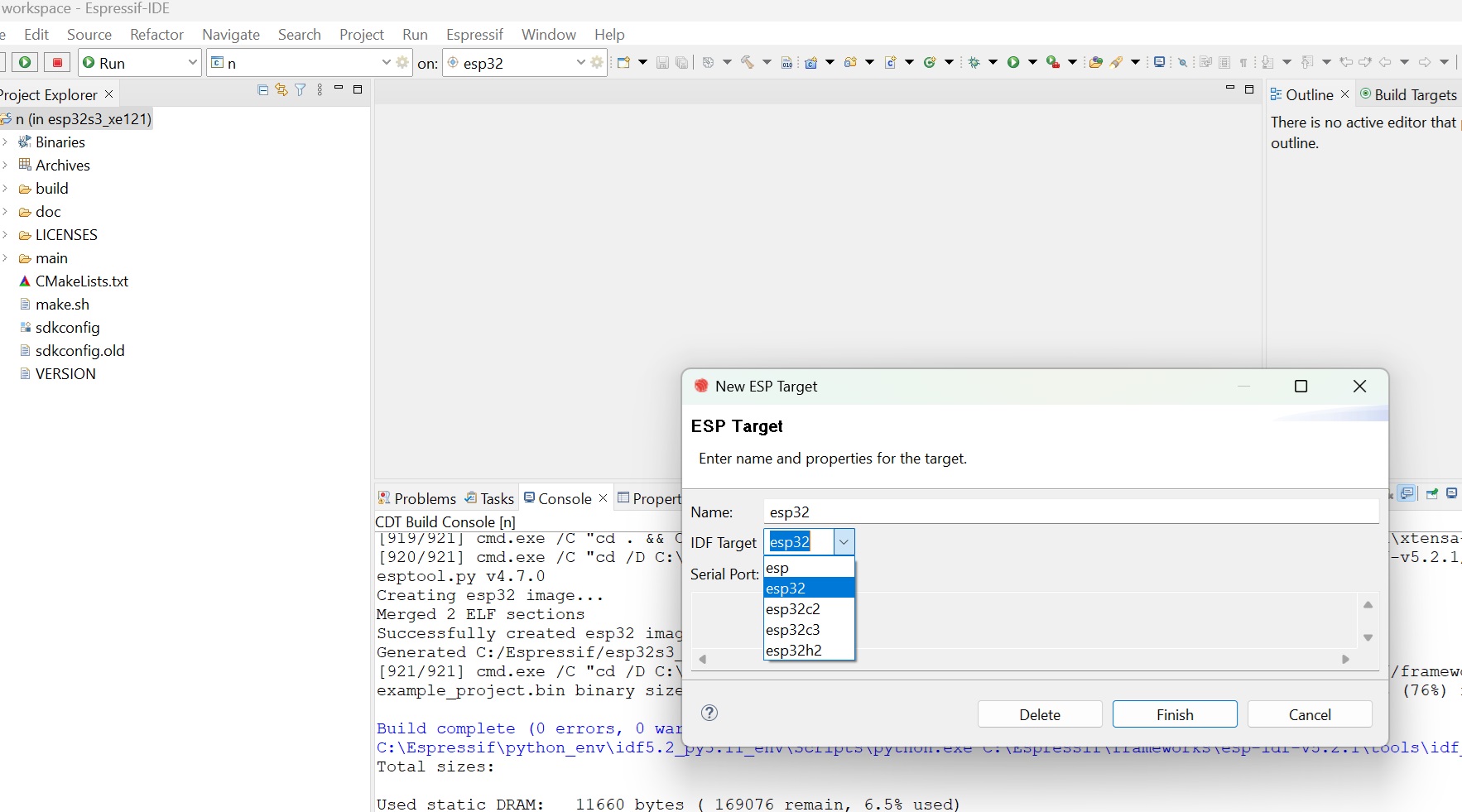1462x812 pixels.
Task: Open the ESP-IDF terminal monitor icon
Action: coord(1160,62)
